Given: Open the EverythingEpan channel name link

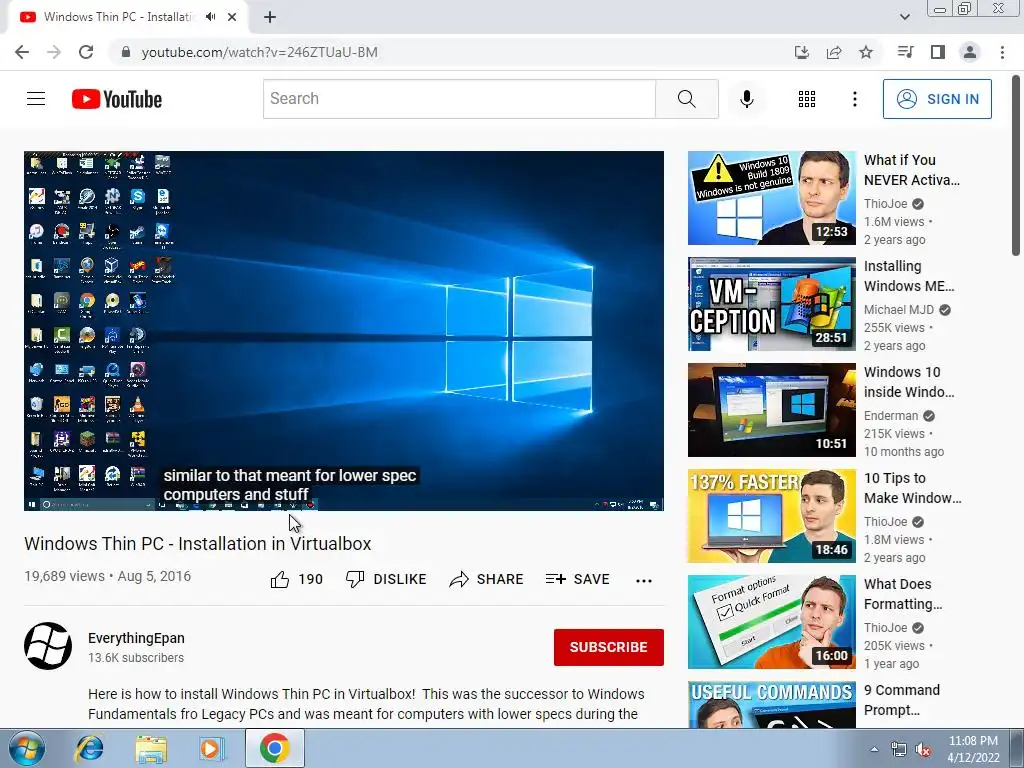Looking at the screenshot, I should click(x=136, y=638).
